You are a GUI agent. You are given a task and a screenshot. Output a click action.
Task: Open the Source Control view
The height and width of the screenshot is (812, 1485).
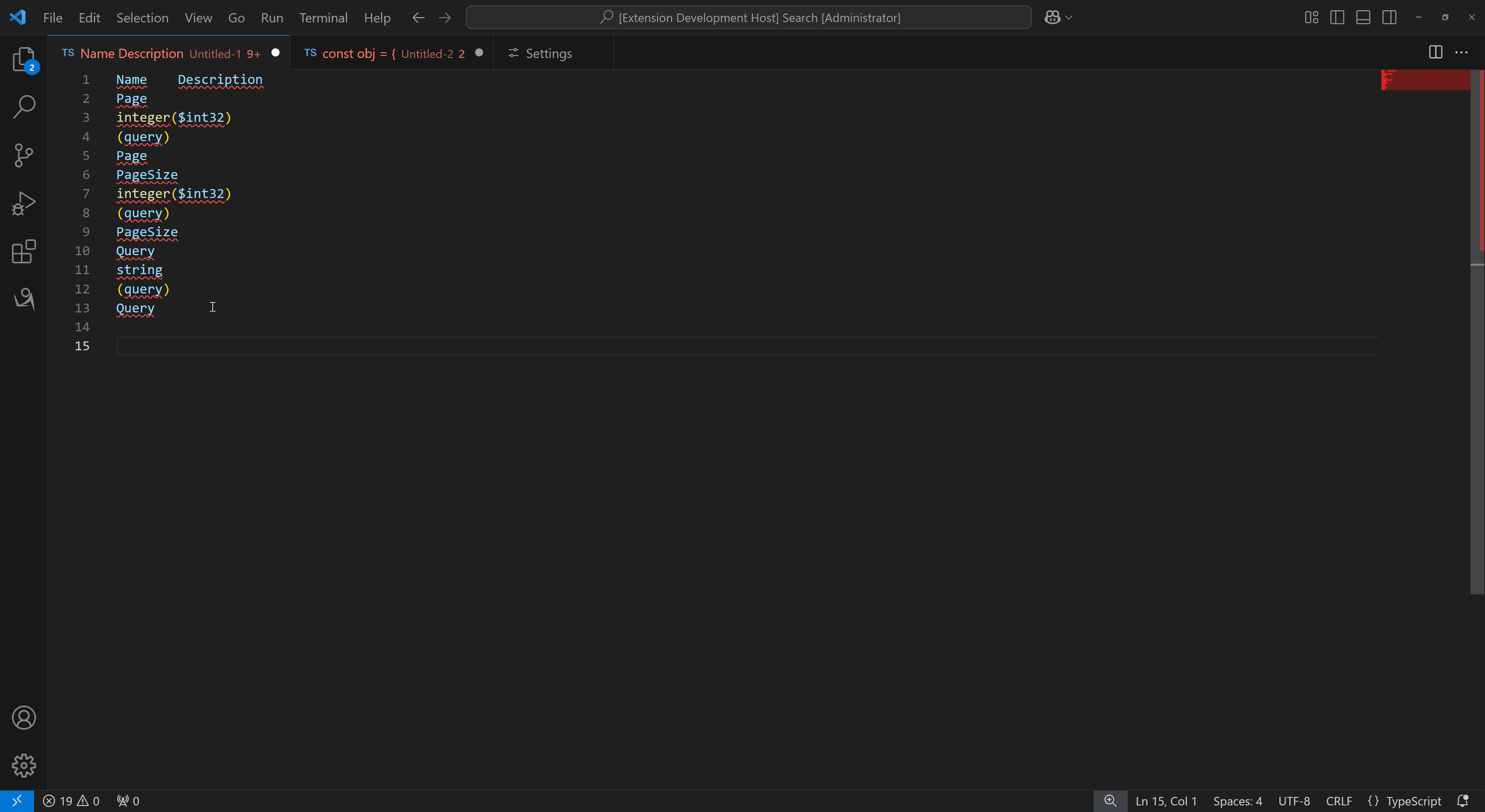click(24, 155)
